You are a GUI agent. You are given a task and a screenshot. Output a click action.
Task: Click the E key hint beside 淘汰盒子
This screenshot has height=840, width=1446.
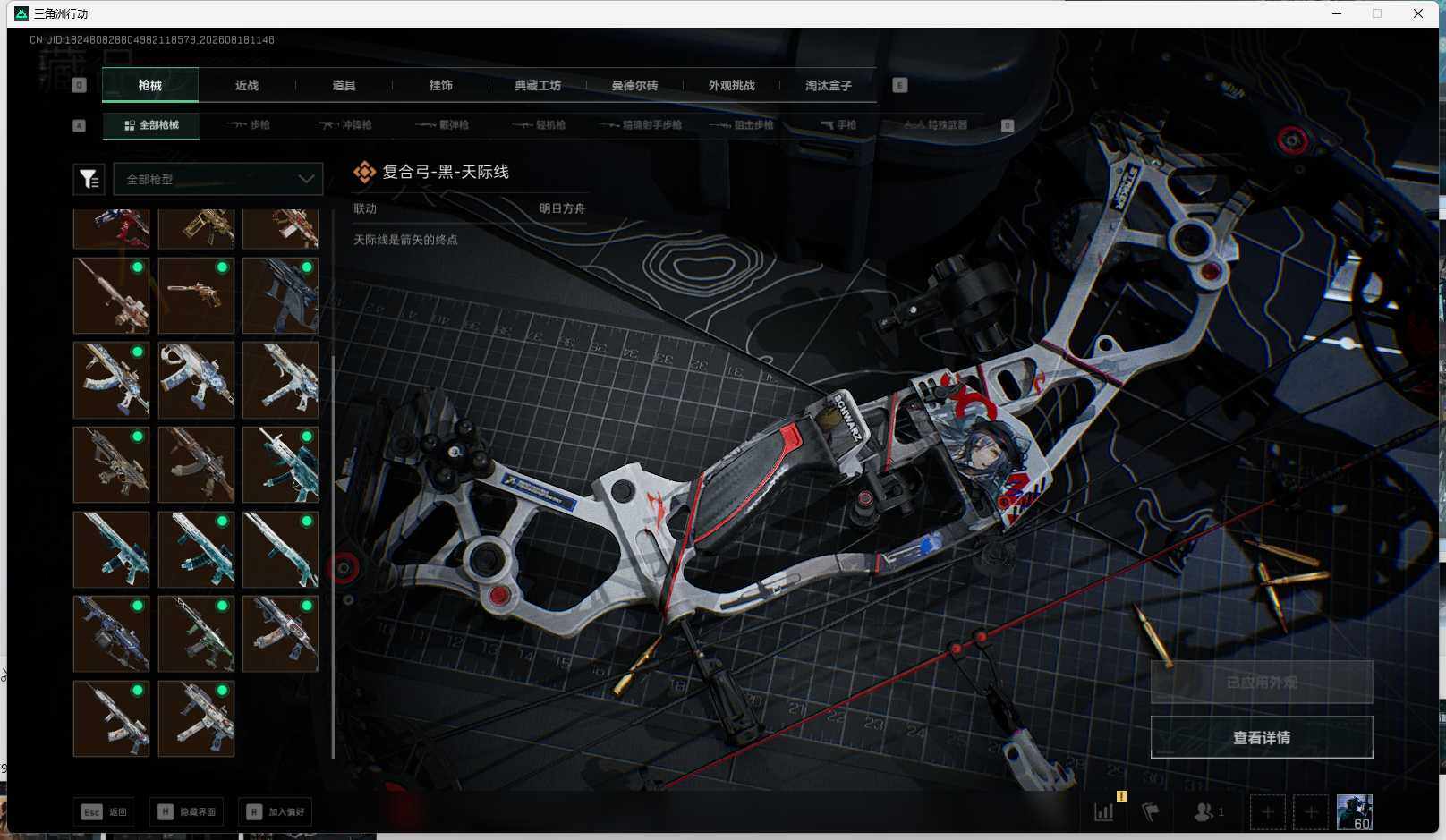pos(900,85)
